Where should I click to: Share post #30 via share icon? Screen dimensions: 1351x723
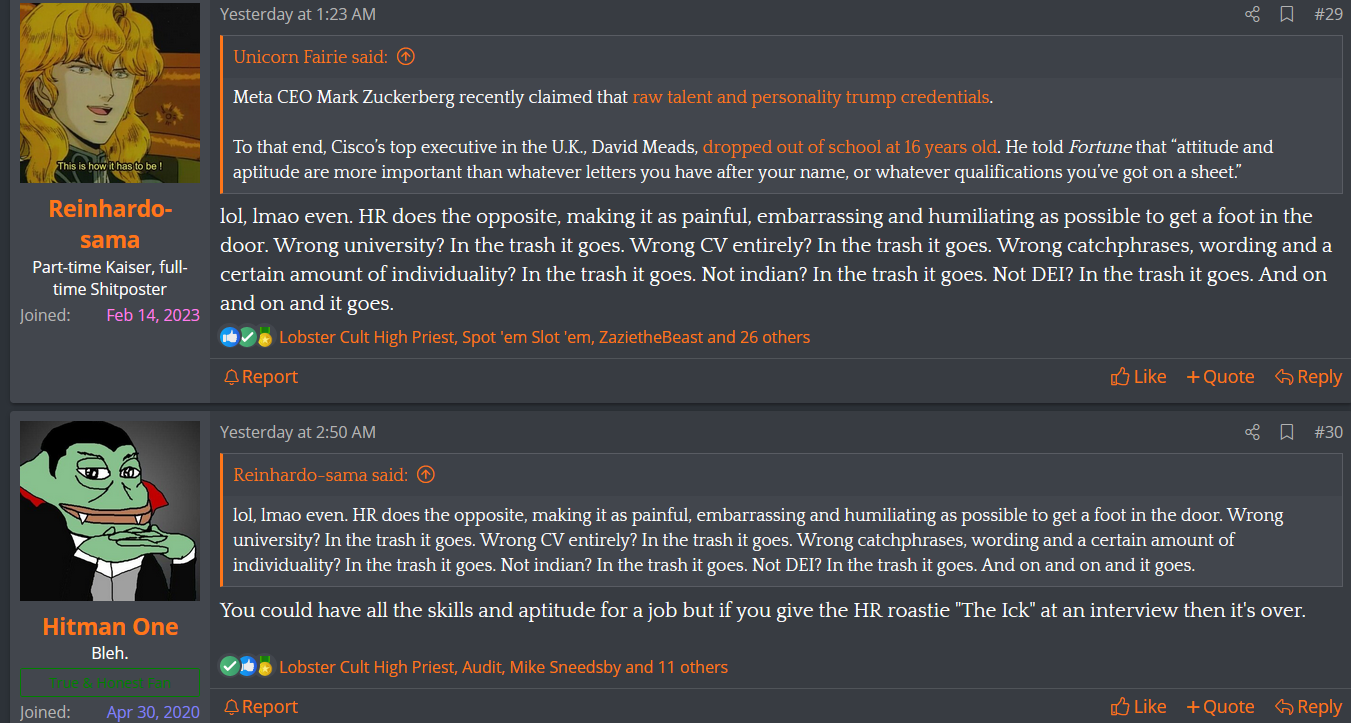(1252, 432)
